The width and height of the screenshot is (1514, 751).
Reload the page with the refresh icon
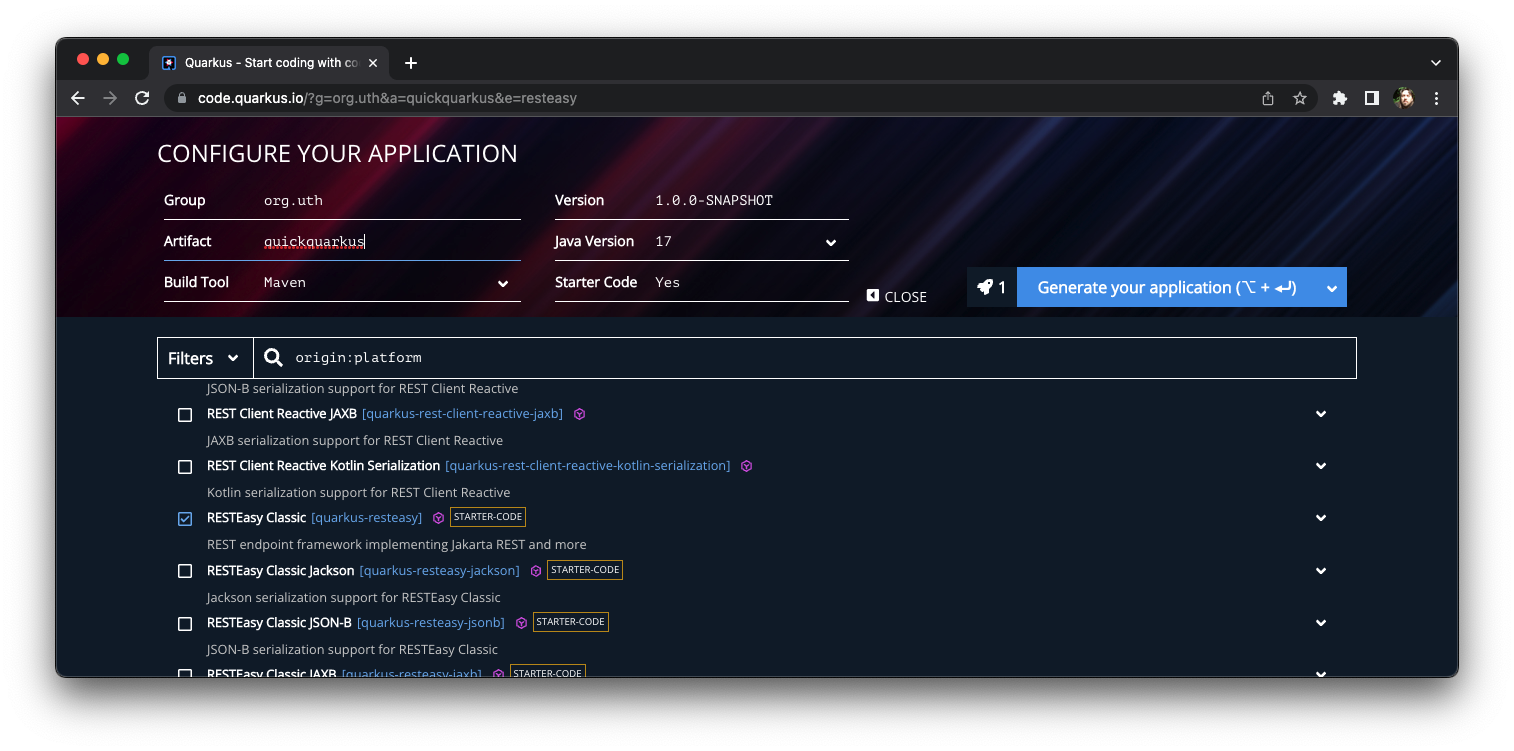(x=142, y=98)
